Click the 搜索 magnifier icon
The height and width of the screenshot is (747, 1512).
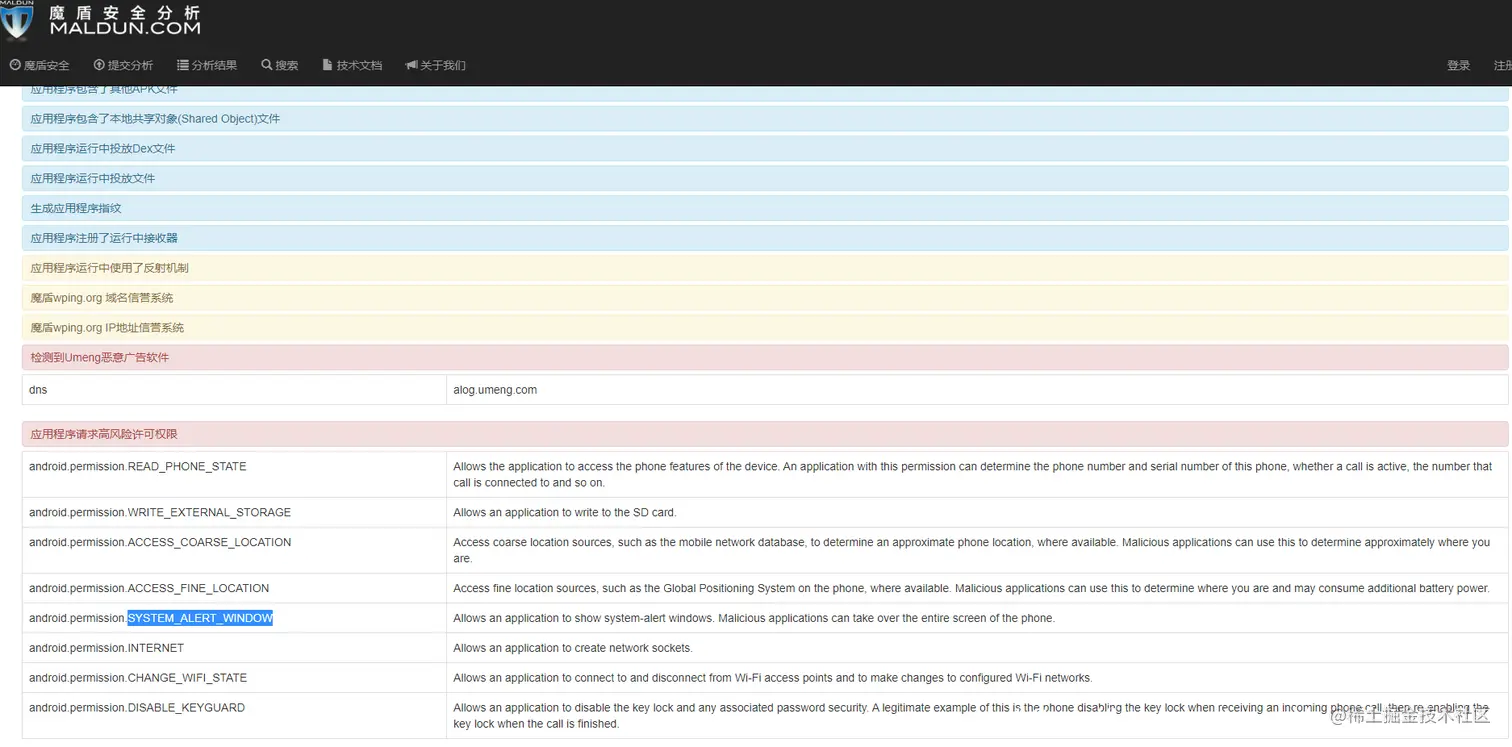(x=267, y=65)
